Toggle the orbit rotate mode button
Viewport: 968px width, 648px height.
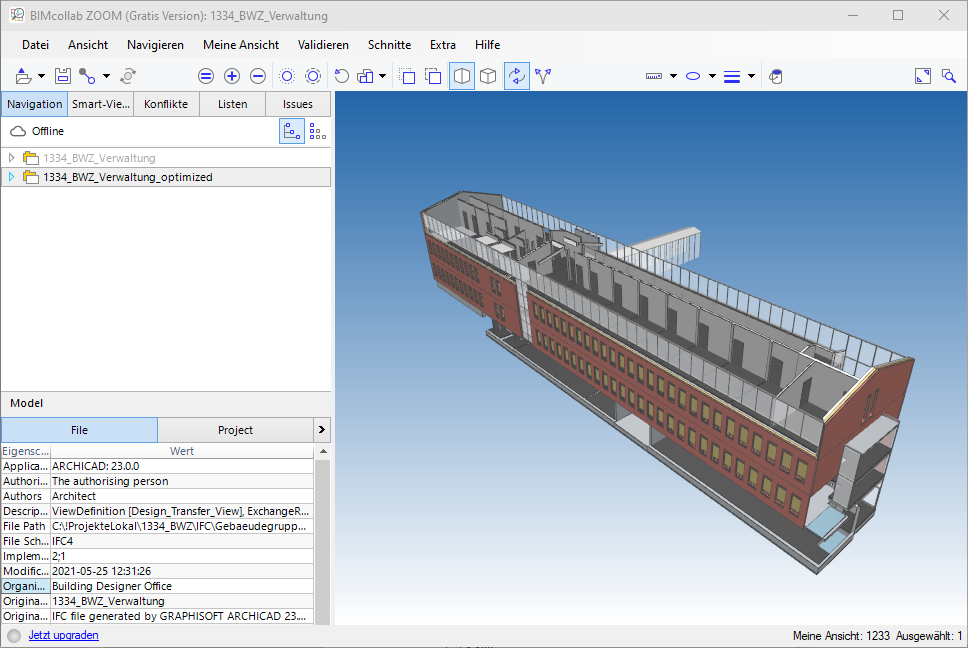coord(517,77)
